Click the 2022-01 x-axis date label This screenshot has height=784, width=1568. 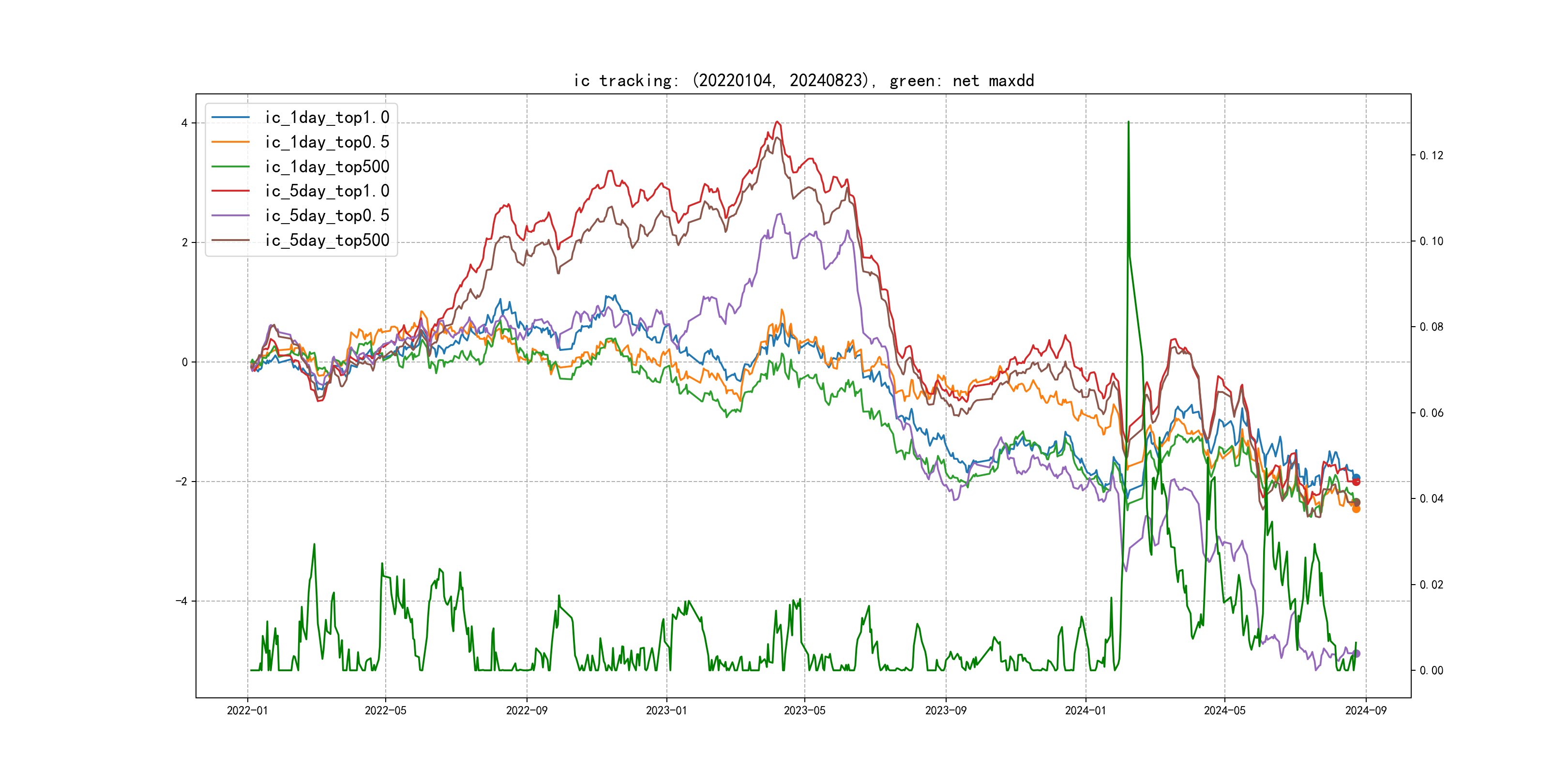coord(247,710)
